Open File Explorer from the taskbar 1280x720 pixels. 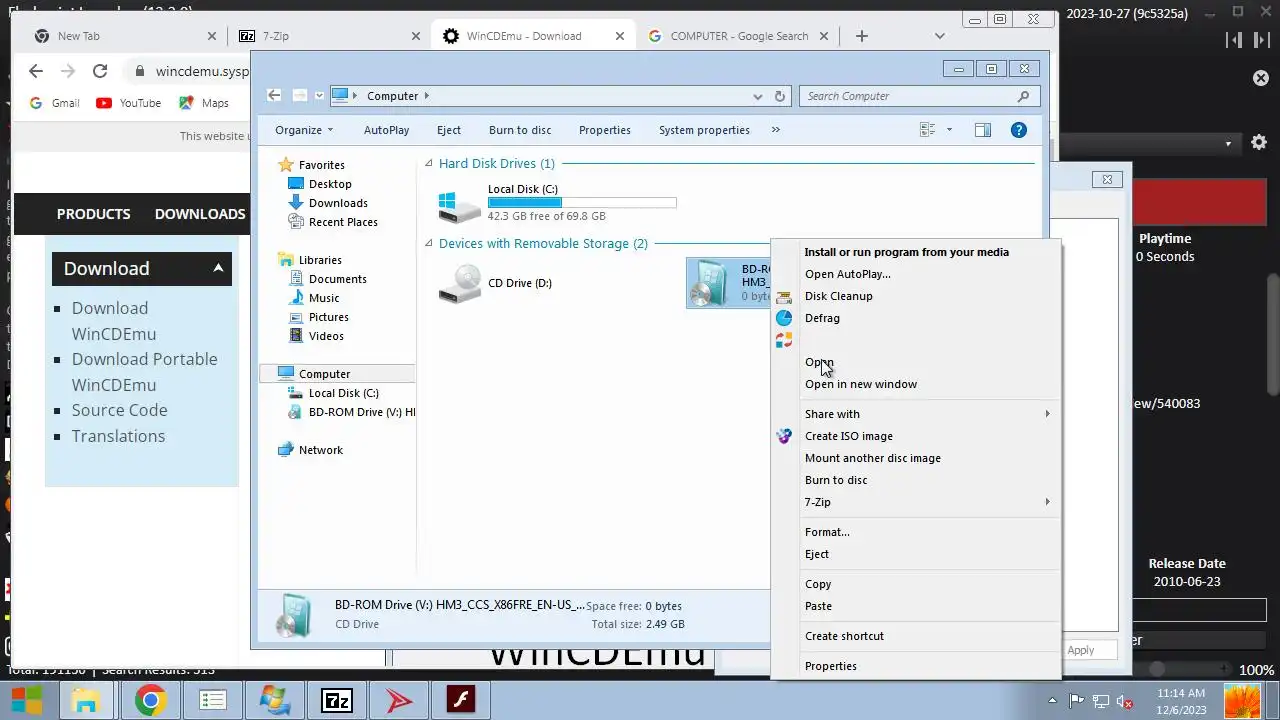pos(86,700)
